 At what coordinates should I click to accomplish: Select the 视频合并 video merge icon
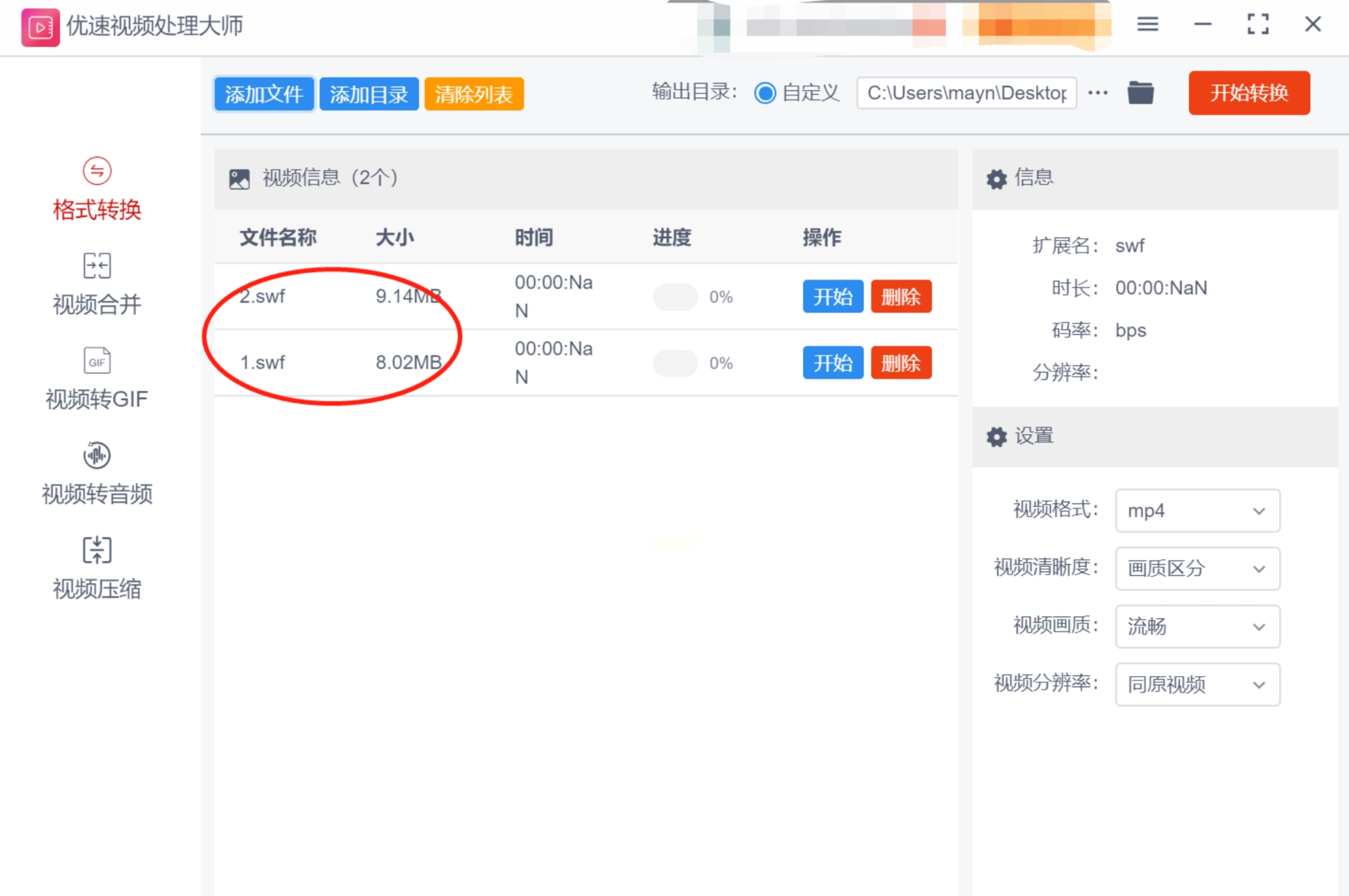97,266
